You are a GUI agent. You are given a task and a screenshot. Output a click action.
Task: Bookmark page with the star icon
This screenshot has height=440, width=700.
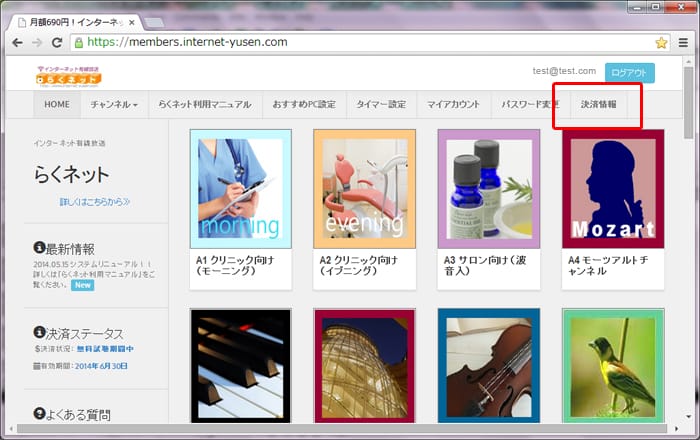[x=661, y=42]
